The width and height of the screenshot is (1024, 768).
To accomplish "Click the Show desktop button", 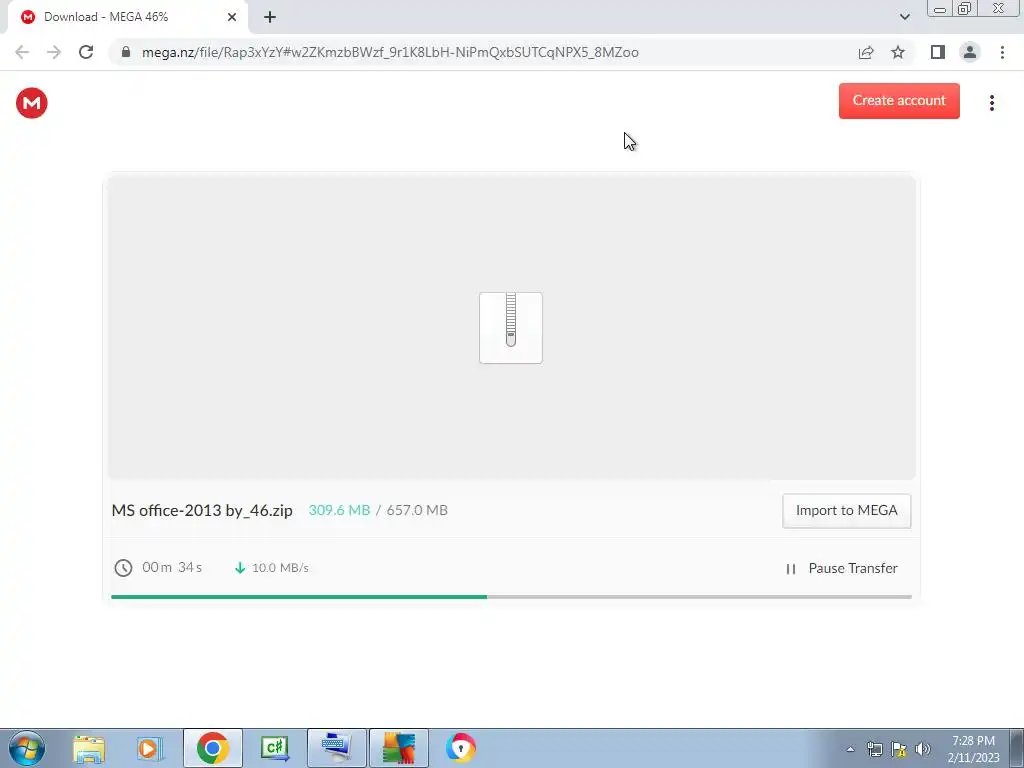I will (x=1017, y=748).
